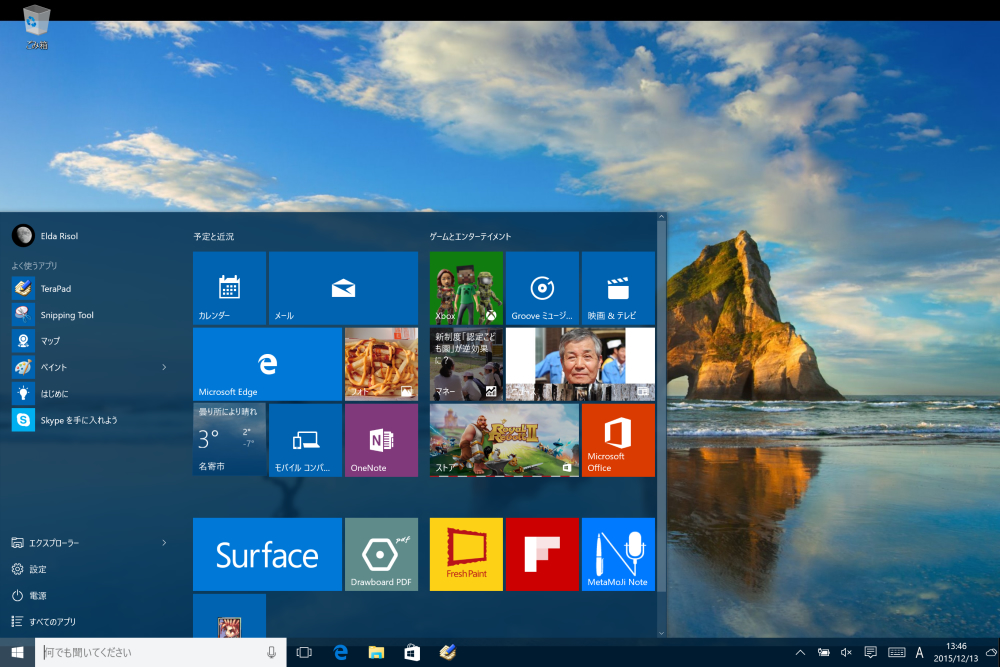
Task: Click the microphone icon in the search box
Action: [272, 652]
